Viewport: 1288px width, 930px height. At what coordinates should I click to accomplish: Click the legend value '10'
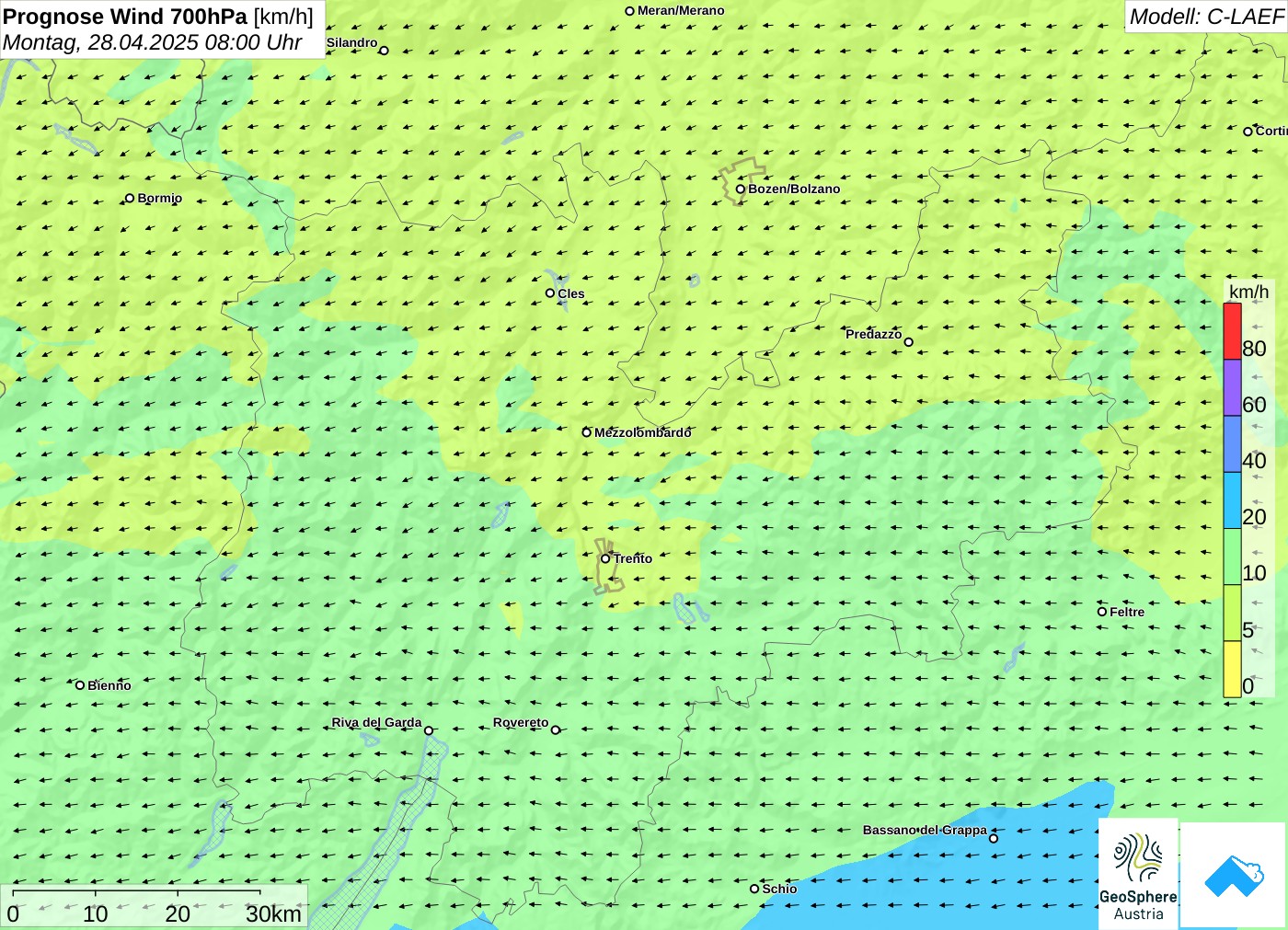(1254, 573)
